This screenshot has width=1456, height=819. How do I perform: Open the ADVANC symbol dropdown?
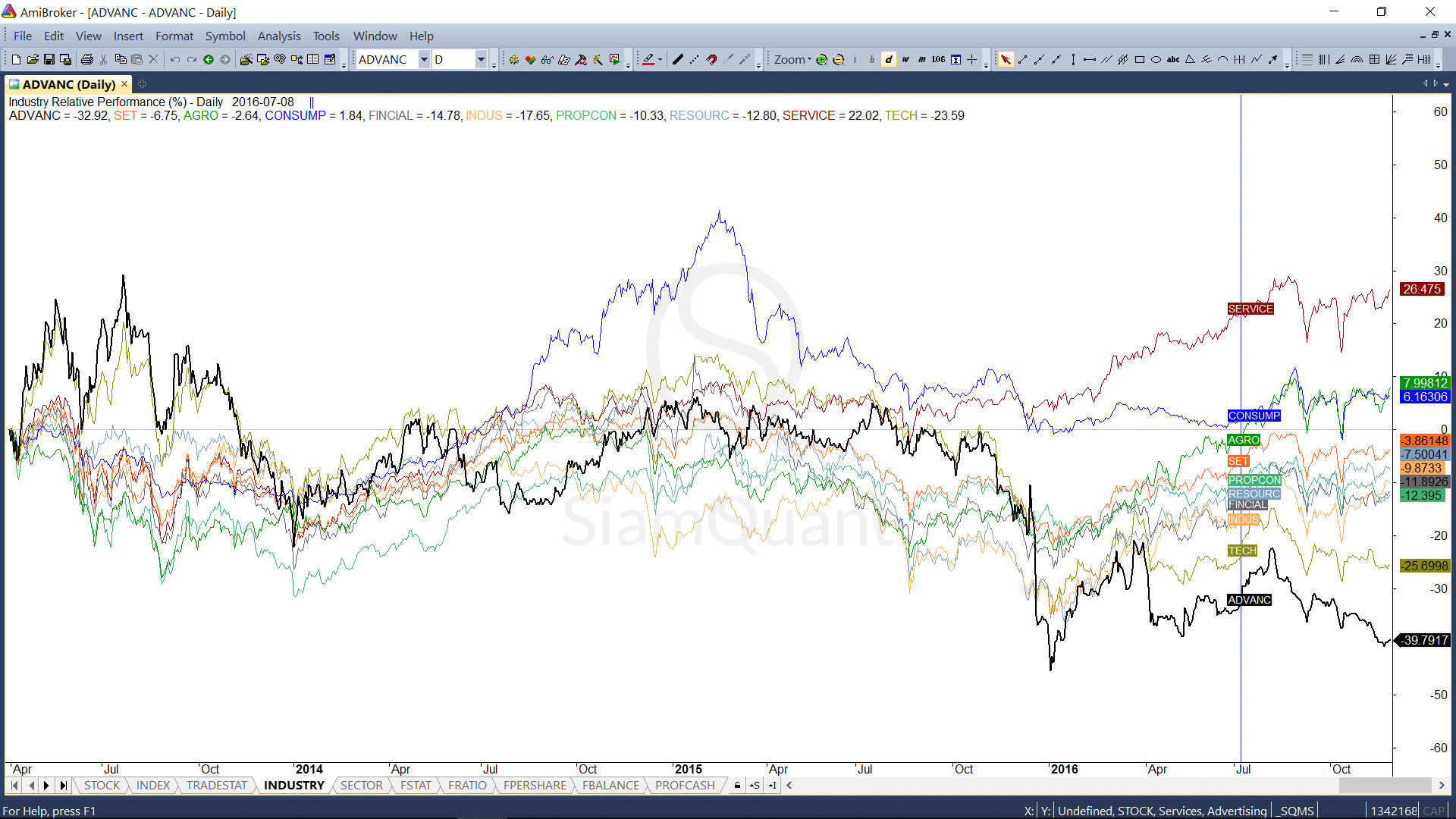tap(424, 59)
